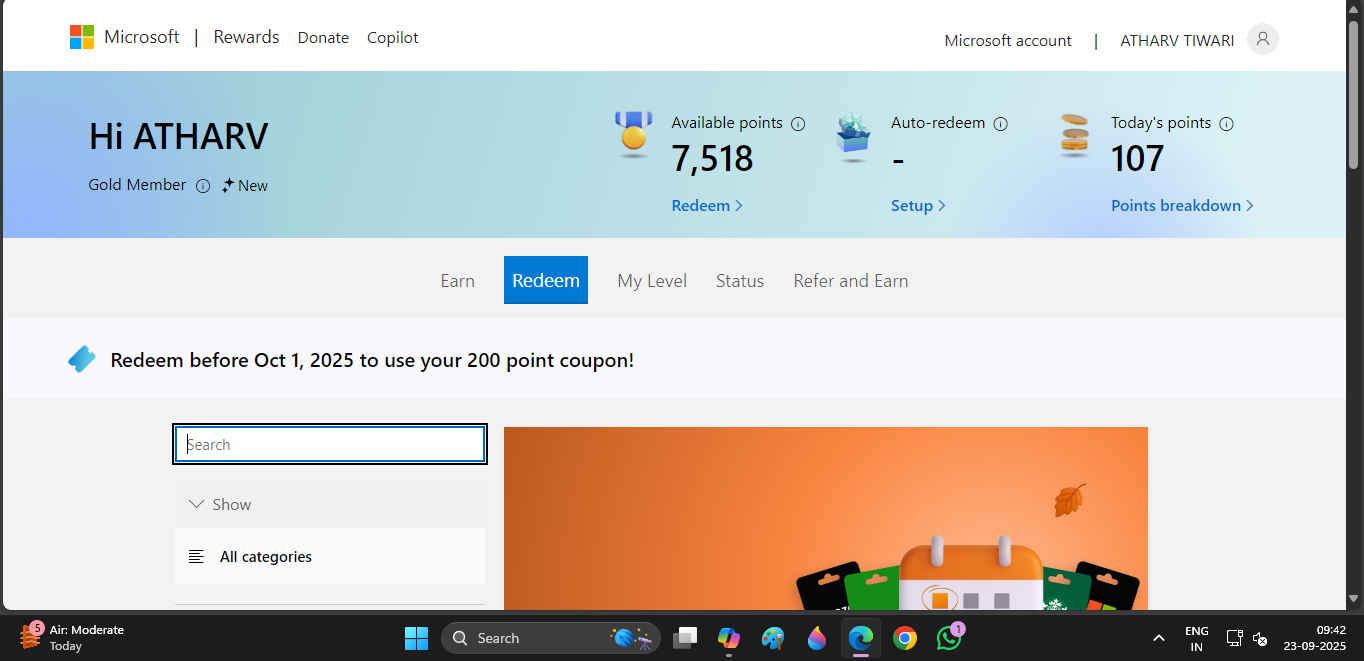Open the ATHARV TIWARI profile avatar
The width and height of the screenshot is (1364, 661).
click(x=1263, y=39)
